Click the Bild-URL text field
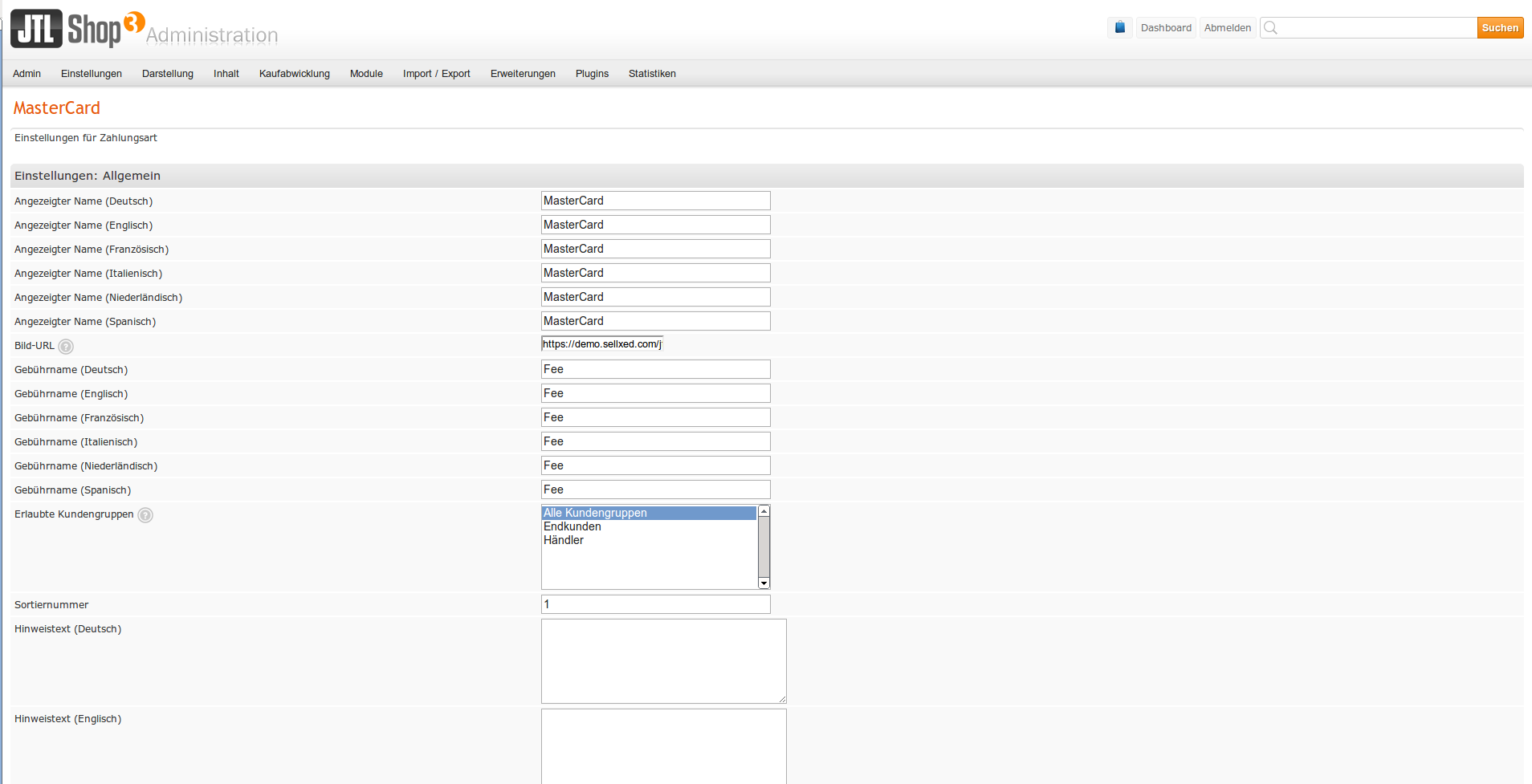This screenshot has height=784, width=1532. click(602, 344)
